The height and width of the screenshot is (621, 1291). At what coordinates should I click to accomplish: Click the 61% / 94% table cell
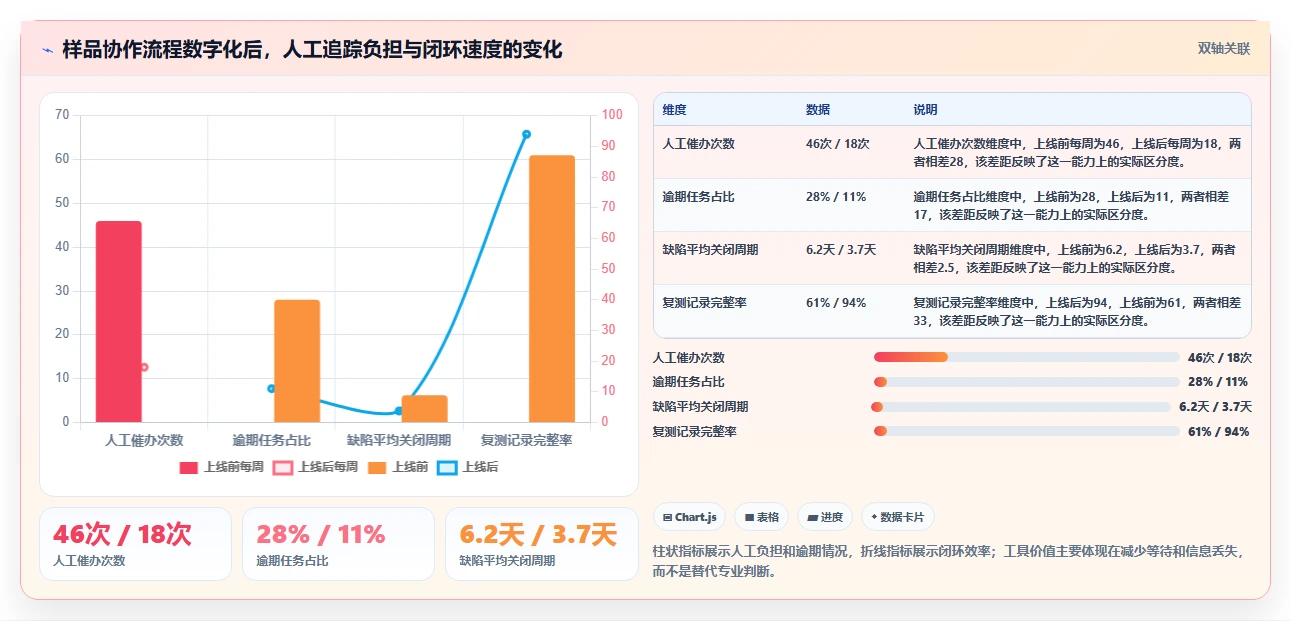pos(836,303)
